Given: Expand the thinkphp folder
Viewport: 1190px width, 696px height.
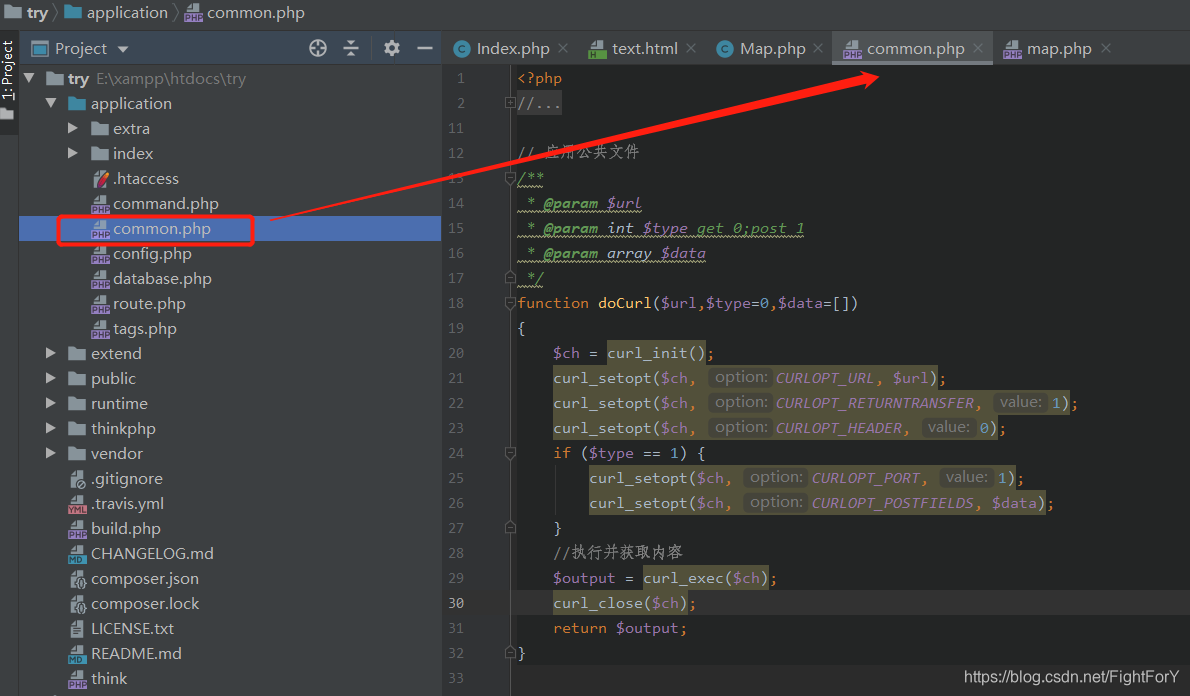Looking at the screenshot, I should click(51, 429).
